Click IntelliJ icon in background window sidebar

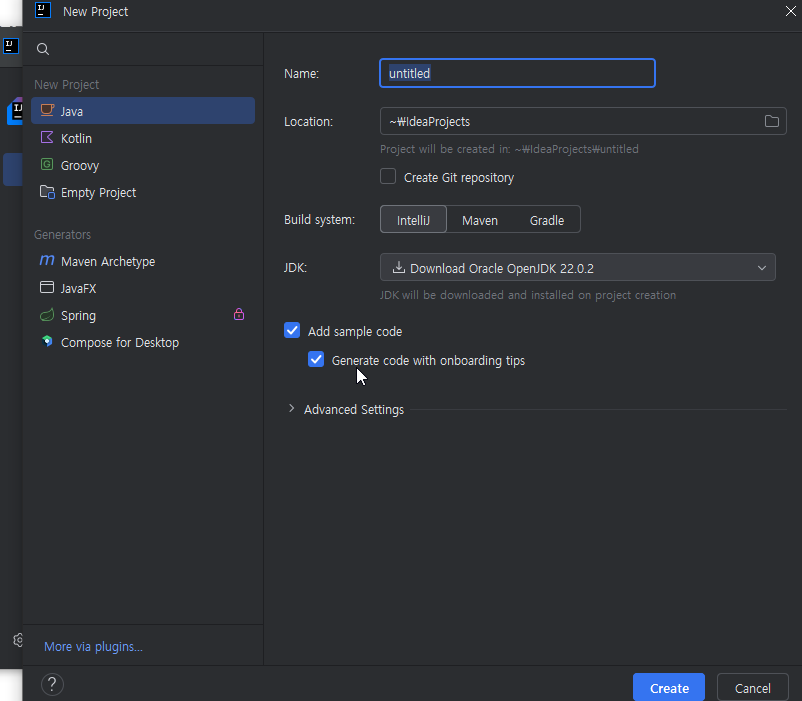pos(11,46)
